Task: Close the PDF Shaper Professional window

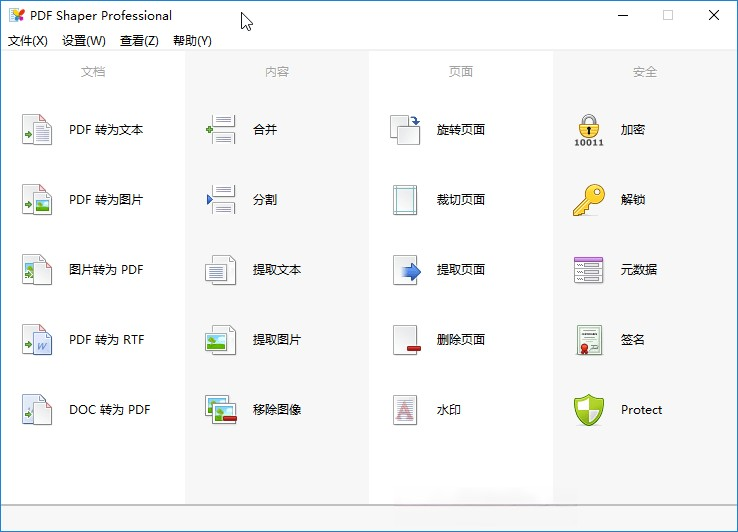Action: pyautogui.click(x=714, y=15)
